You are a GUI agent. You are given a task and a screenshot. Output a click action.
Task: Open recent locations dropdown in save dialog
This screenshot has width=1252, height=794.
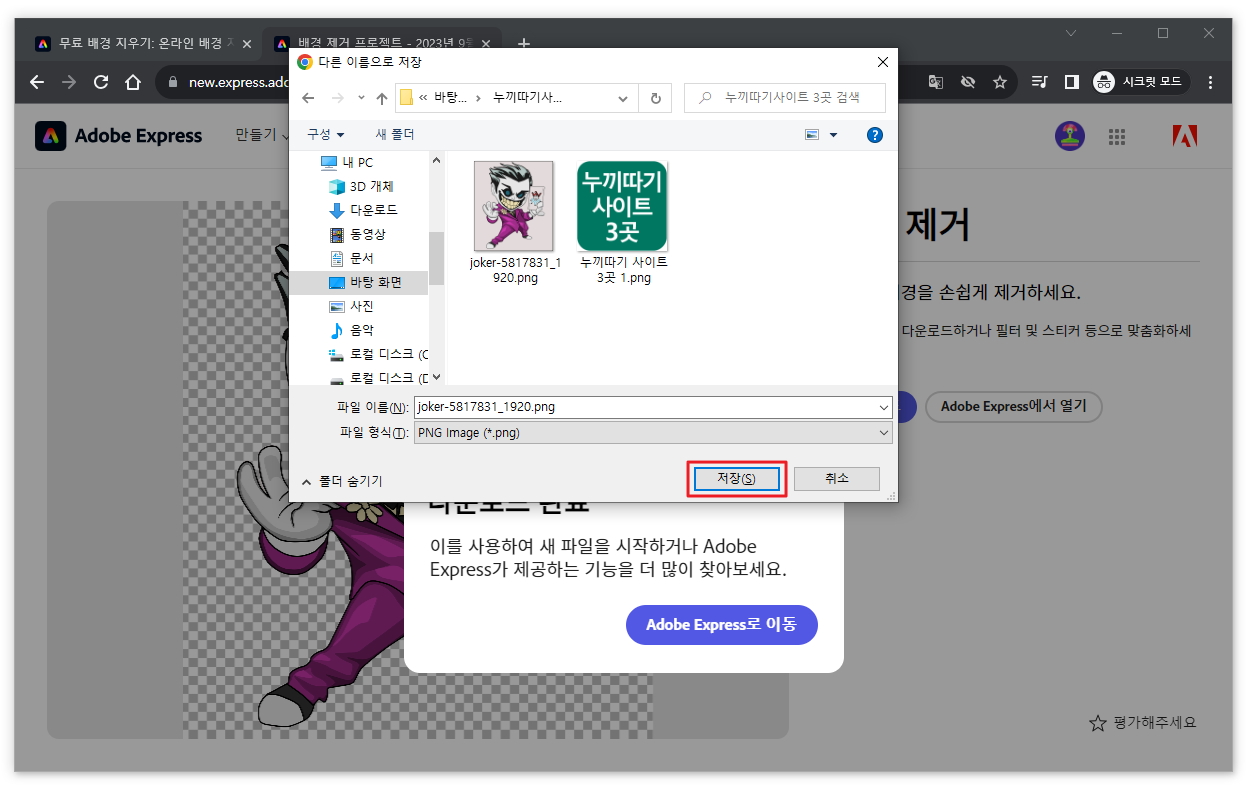click(359, 98)
